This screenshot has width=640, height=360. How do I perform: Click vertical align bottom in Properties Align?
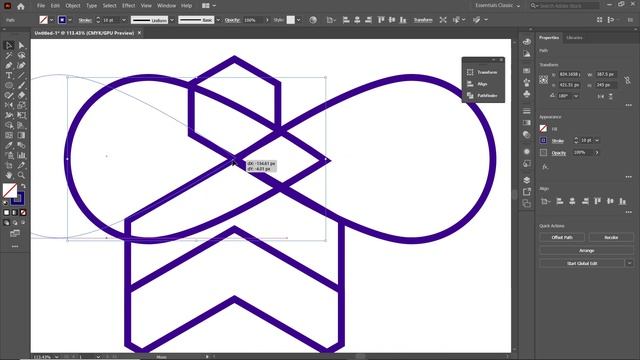point(622,201)
